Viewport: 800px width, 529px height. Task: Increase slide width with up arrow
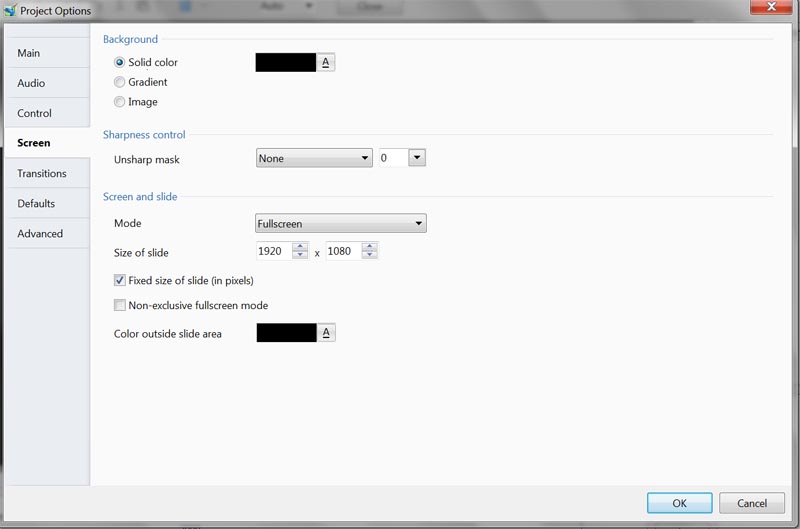[x=300, y=247]
